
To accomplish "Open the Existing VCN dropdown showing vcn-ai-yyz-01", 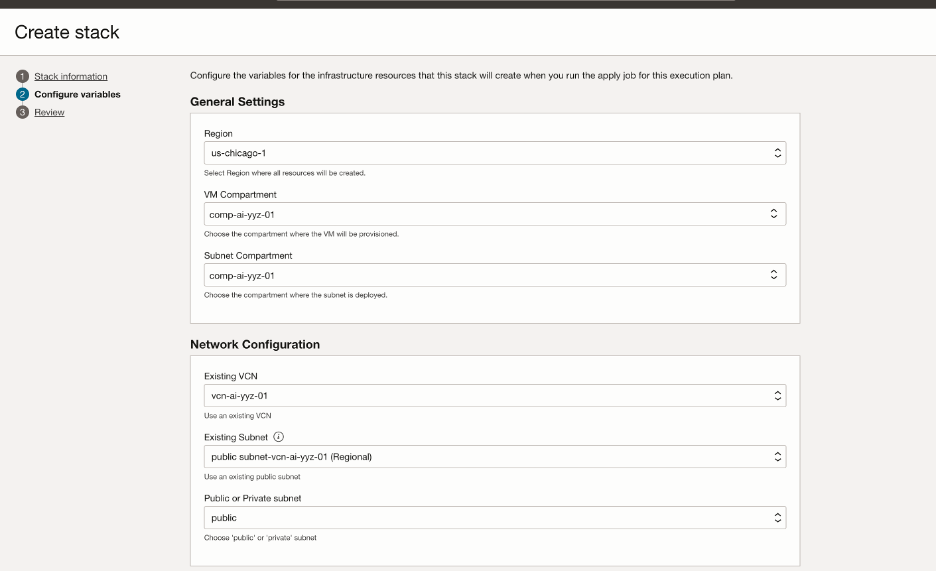I will 480,396.
